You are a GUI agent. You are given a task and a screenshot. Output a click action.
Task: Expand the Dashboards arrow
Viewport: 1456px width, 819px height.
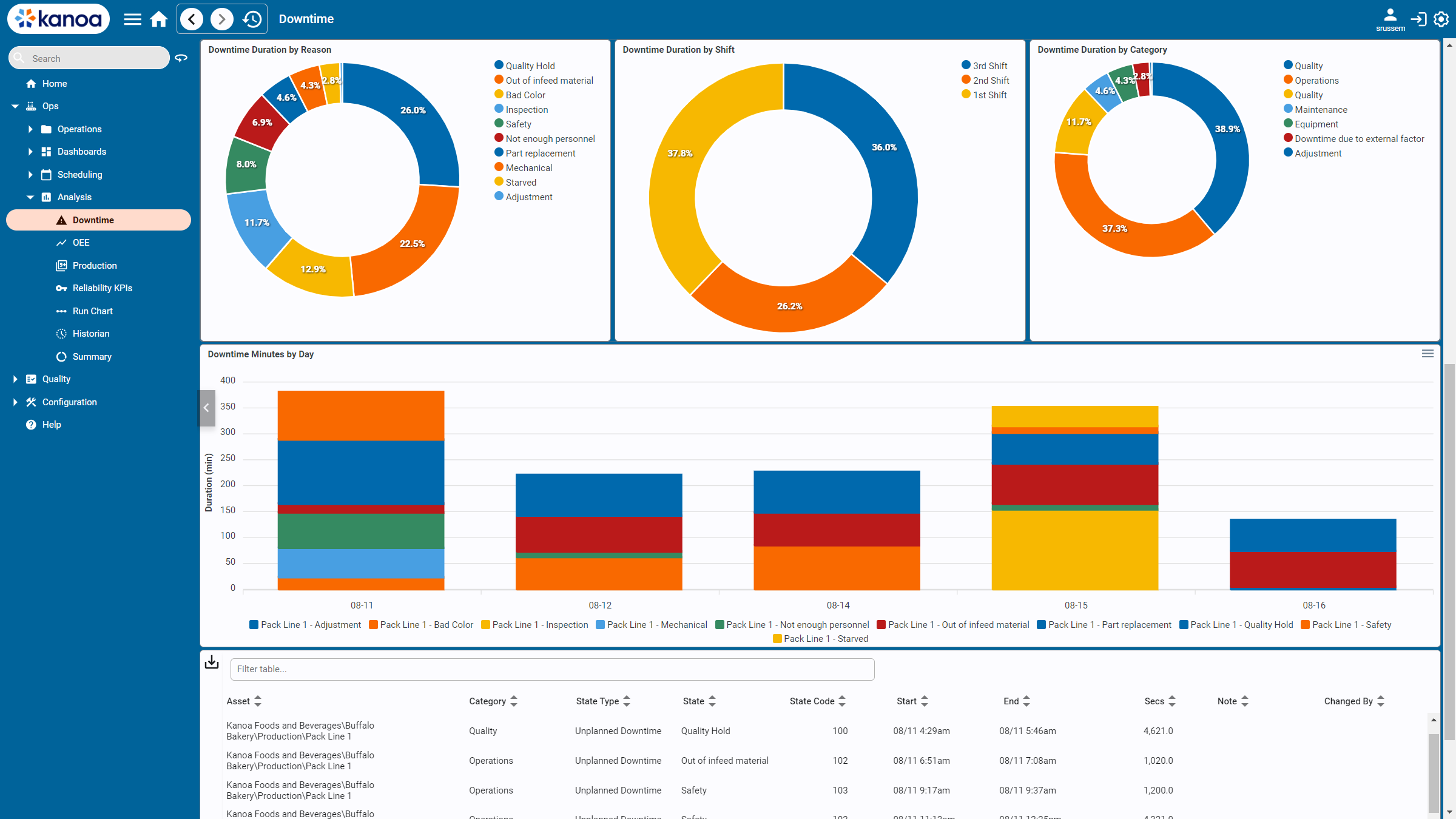30,152
